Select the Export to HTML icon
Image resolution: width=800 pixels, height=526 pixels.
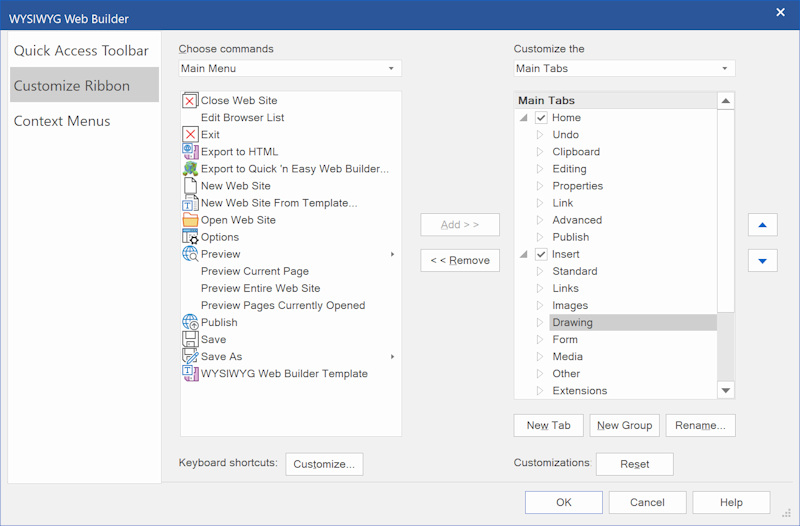coord(190,152)
